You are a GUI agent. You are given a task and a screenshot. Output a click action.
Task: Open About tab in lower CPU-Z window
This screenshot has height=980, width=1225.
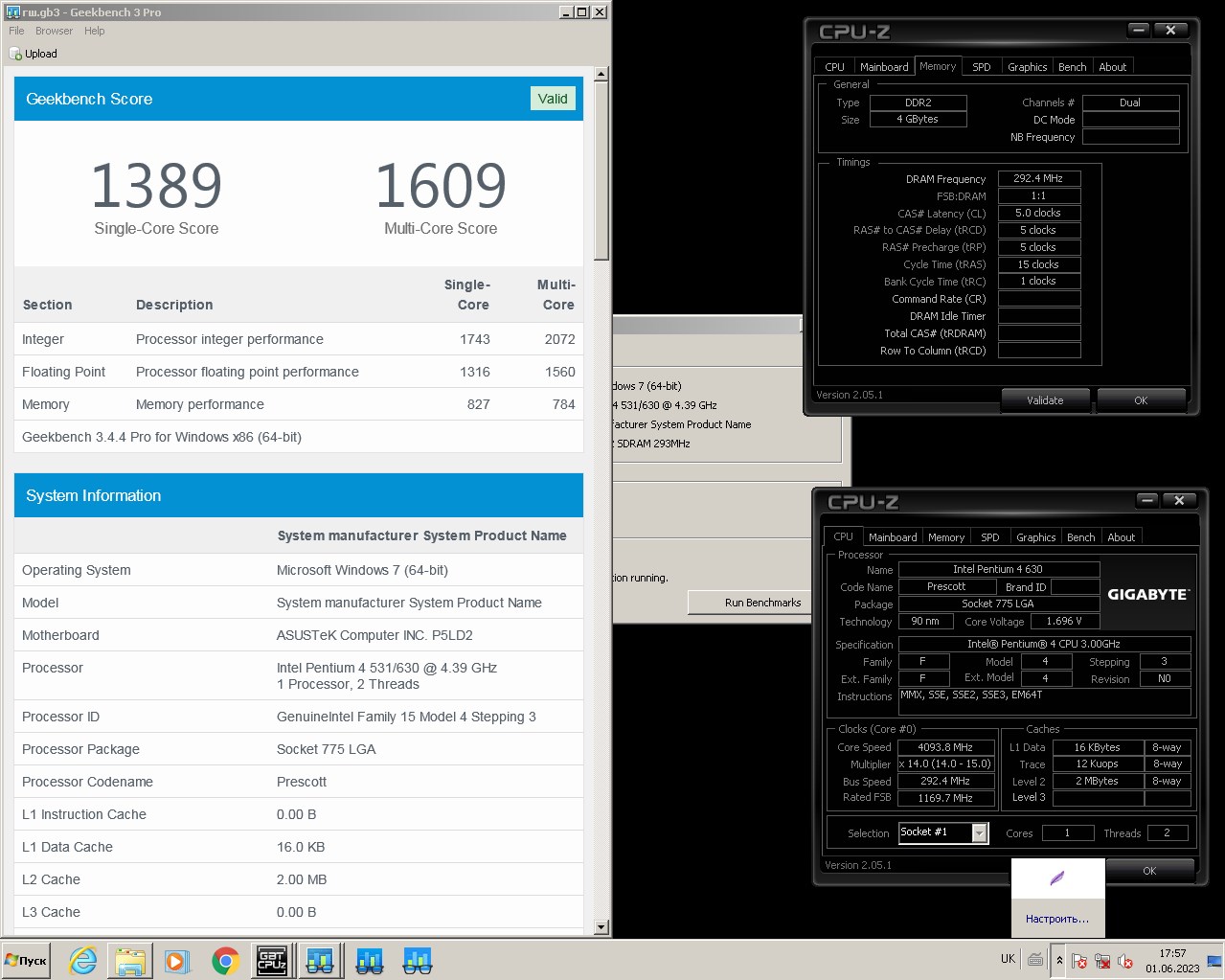tap(1121, 537)
